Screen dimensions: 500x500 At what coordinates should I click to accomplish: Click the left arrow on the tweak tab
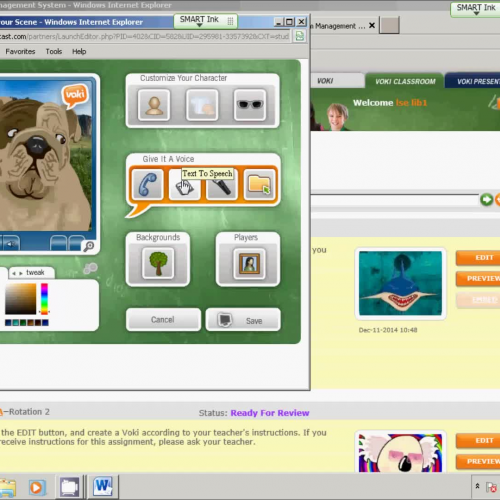14,273
